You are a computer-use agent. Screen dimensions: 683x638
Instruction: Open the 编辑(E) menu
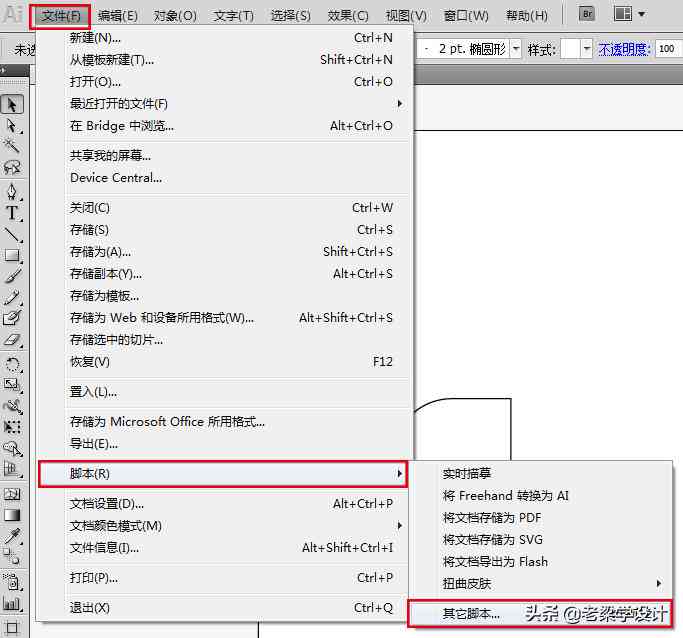tap(118, 16)
